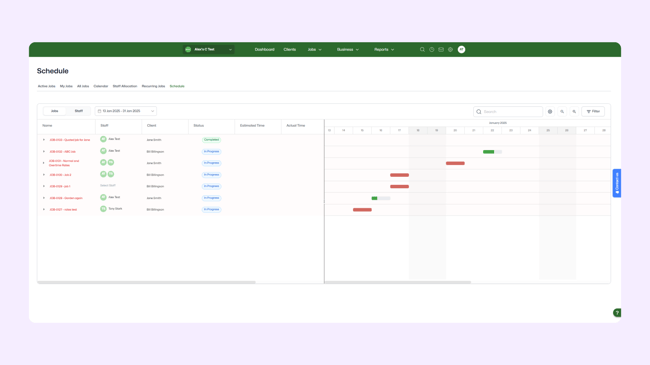The width and height of the screenshot is (650, 365).
Task: Click the zoom icon immediately left of the Filter button
Action: click(574, 112)
